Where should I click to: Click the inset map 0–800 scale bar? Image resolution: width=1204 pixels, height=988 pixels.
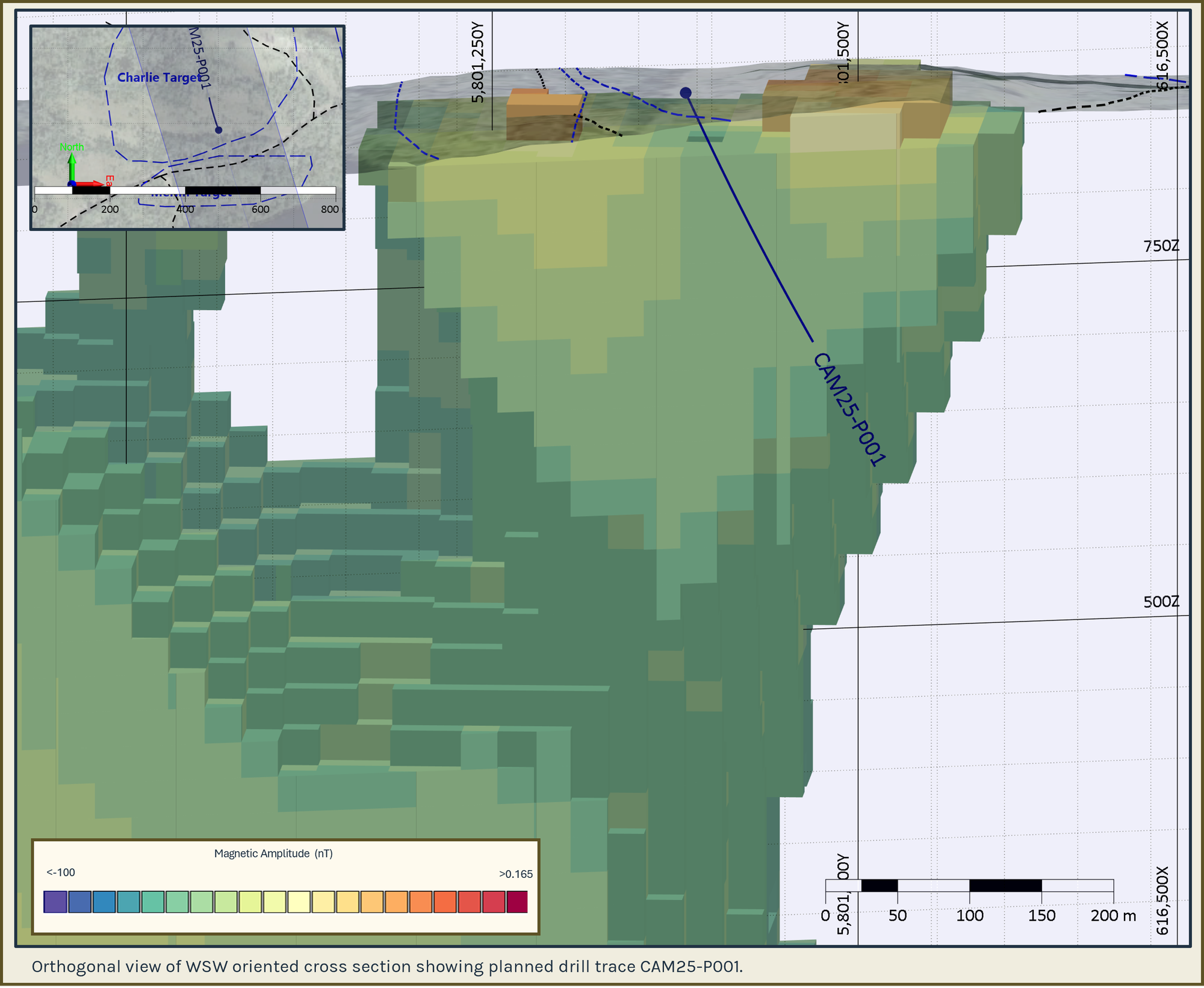click(x=185, y=191)
